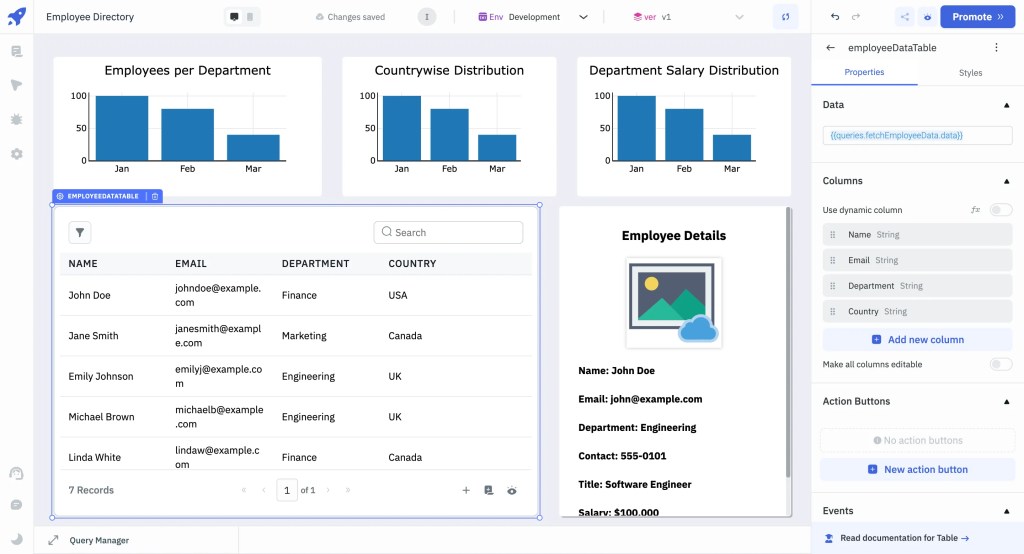Open the global settings gear icon
This screenshot has width=1024, height=554.
click(x=16, y=154)
